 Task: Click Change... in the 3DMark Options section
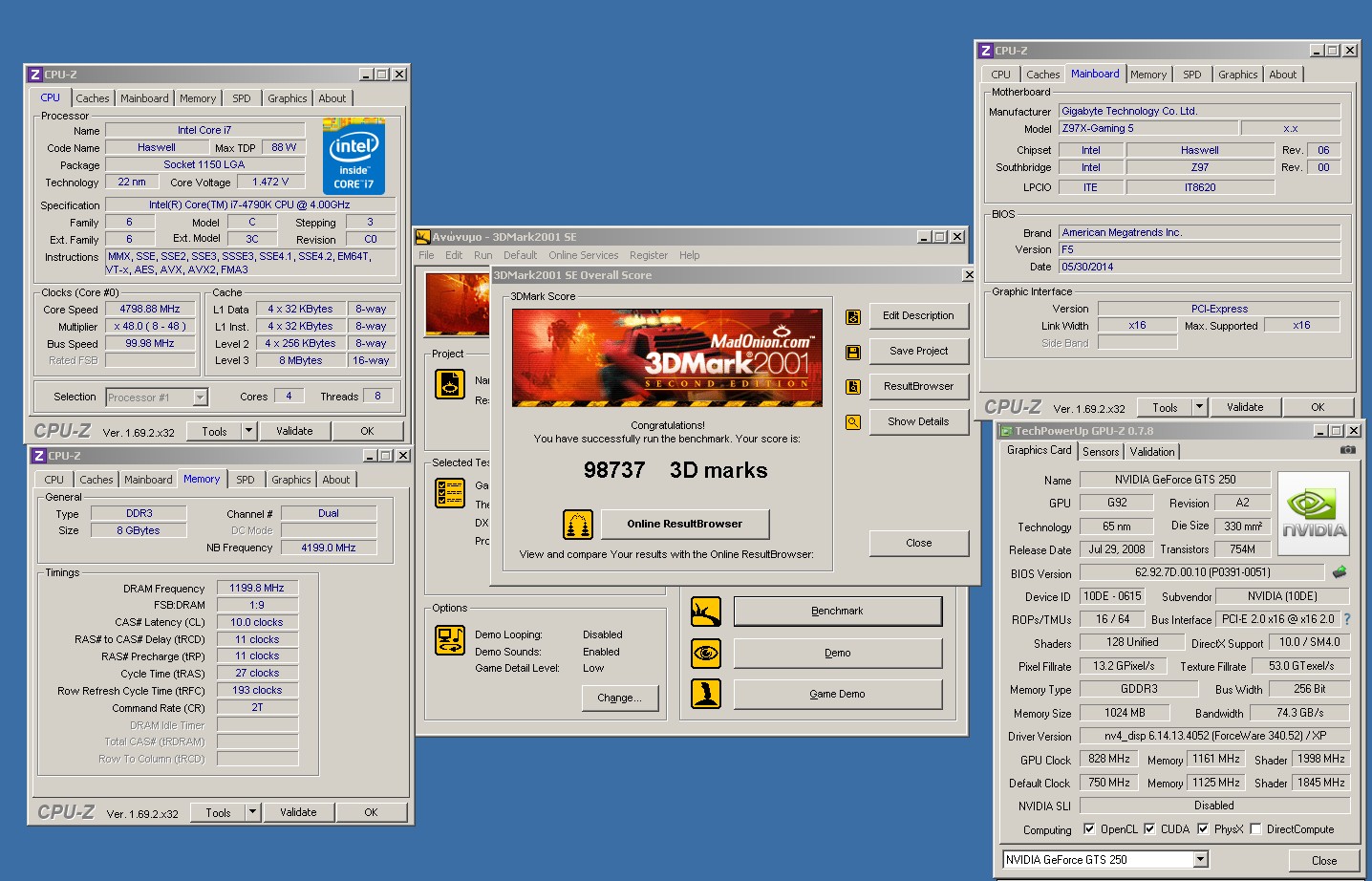[619, 698]
